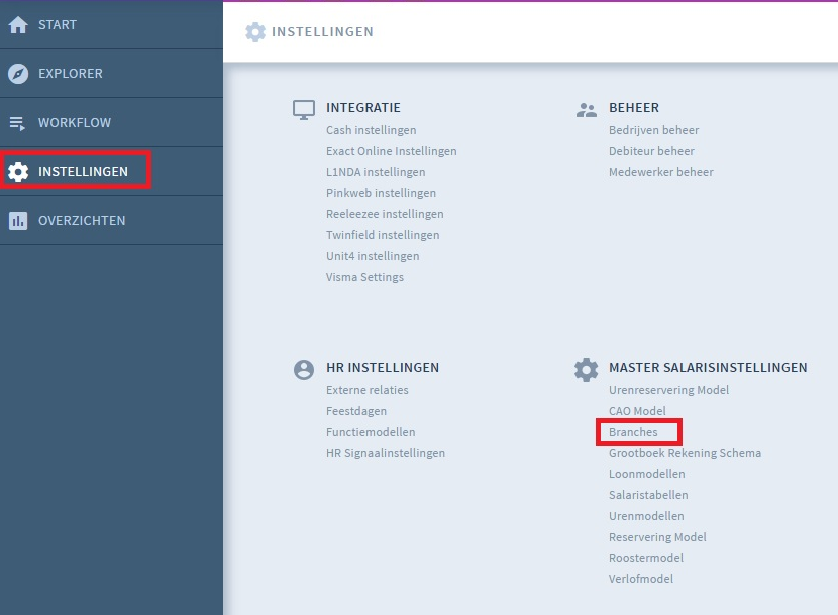Open HR Signaalinstellingen
The width and height of the screenshot is (838, 615).
tap(385, 453)
